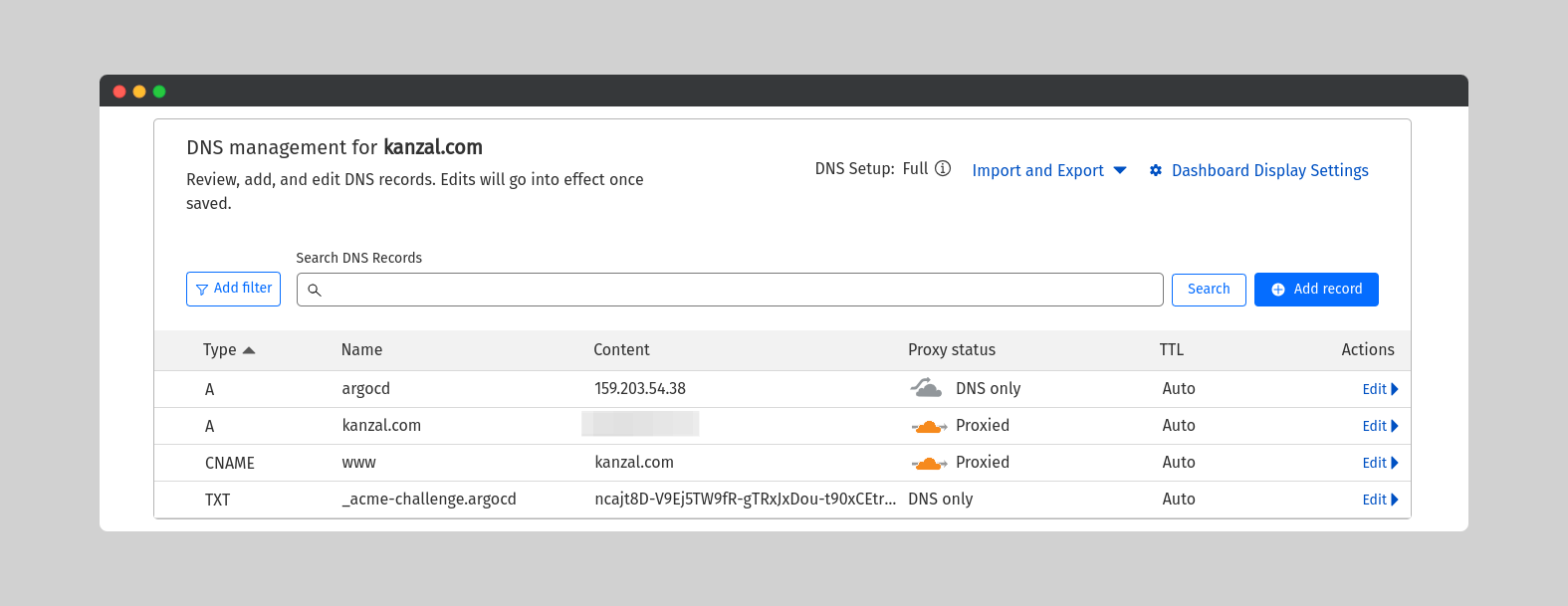Click the Proxy status column header
Image resolution: width=1568 pixels, height=606 pixels.
pyautogui.click(x=952, y=349)
